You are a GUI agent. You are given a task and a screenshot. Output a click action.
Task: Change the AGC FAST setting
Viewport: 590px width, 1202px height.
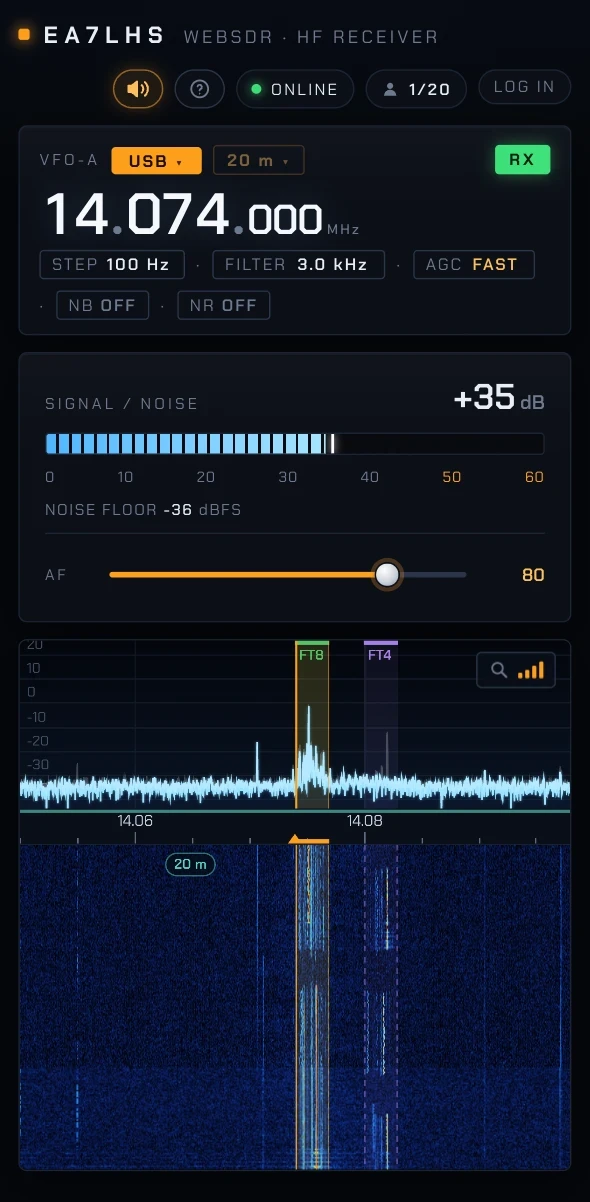point(473,265)
